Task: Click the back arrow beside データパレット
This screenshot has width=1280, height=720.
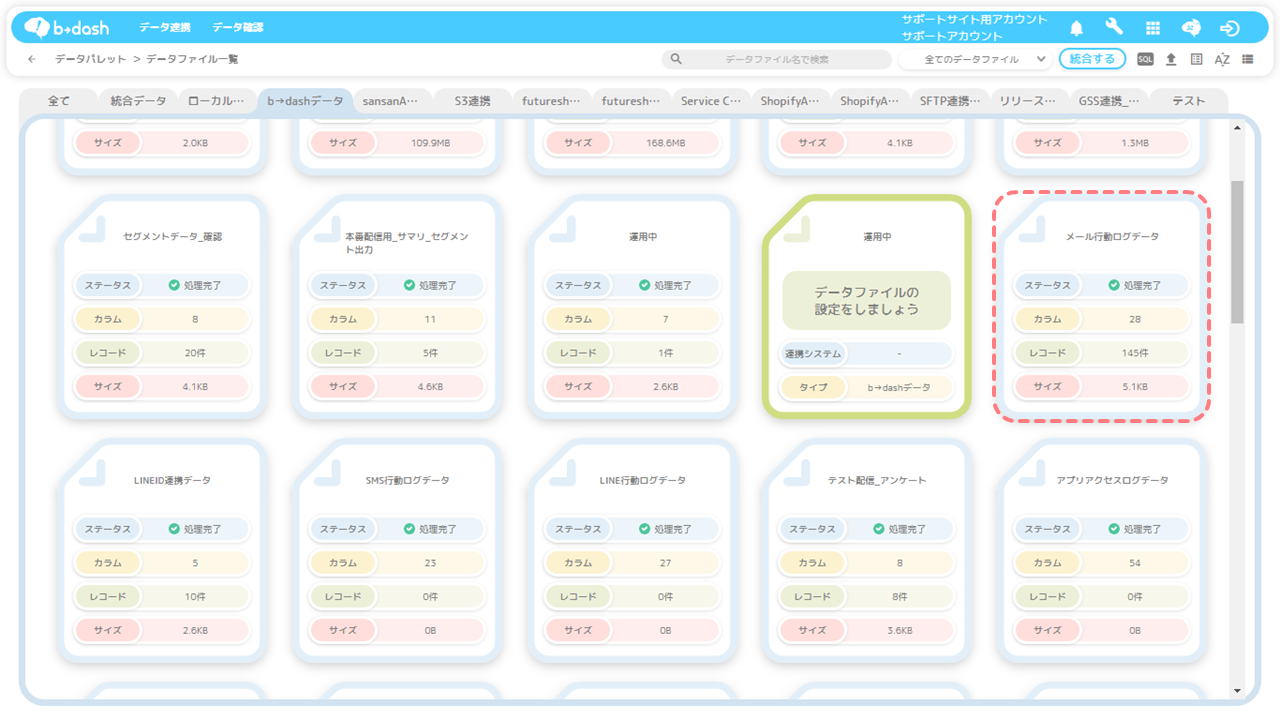Action: (32, 59)
